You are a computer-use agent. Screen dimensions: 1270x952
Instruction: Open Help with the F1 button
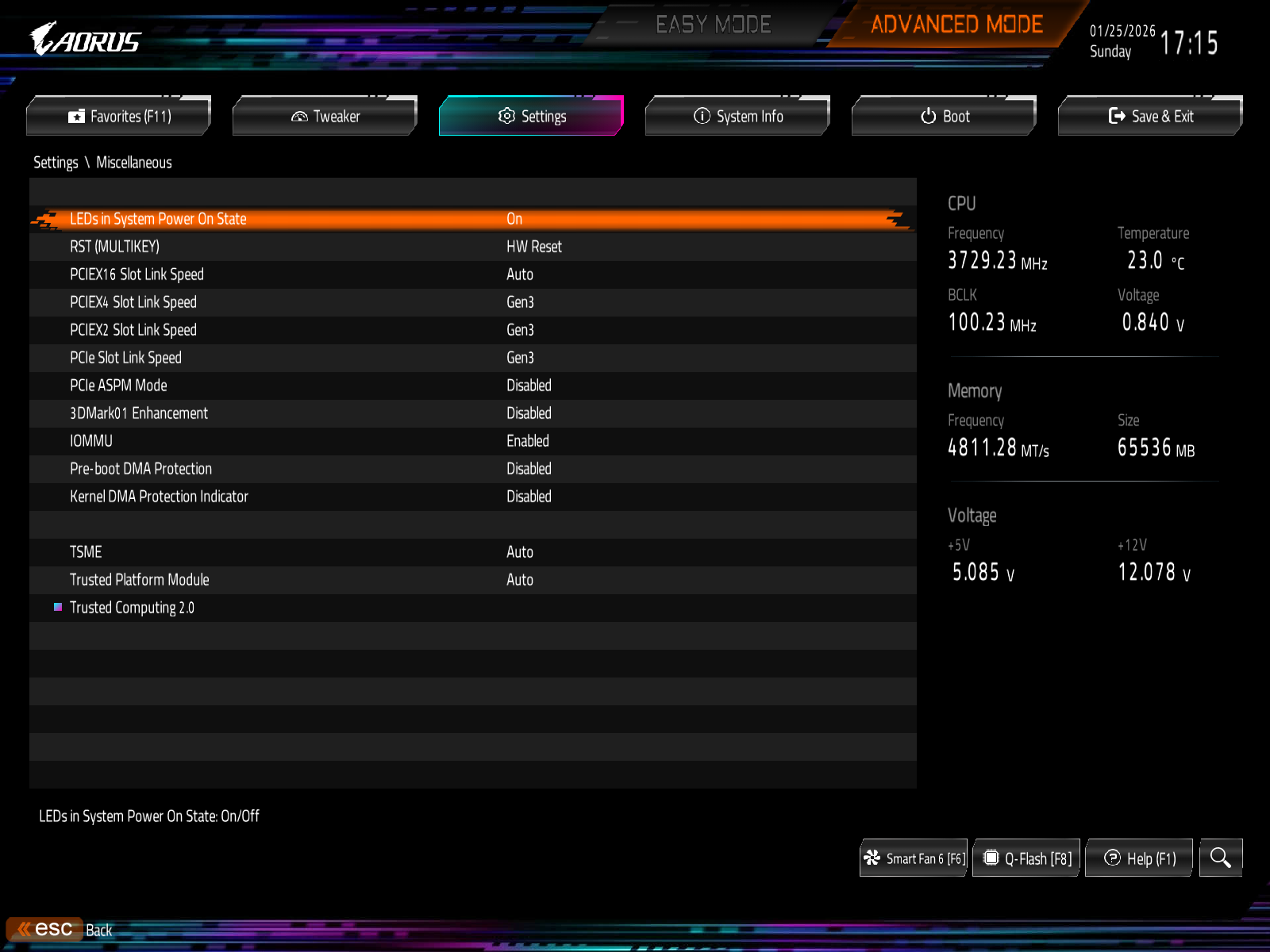pos(1139,858)
